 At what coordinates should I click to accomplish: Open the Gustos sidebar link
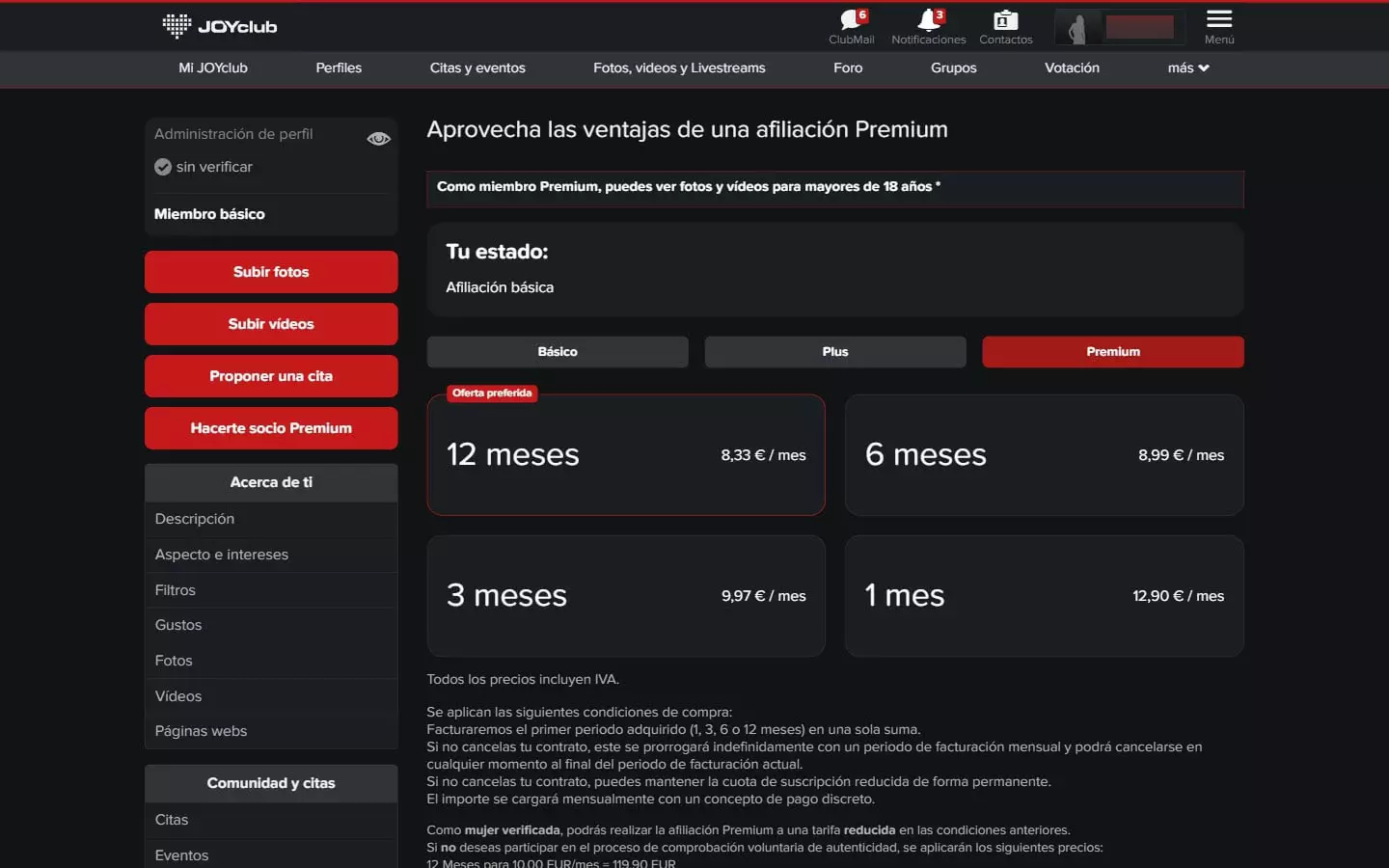[x=178, y=625]
